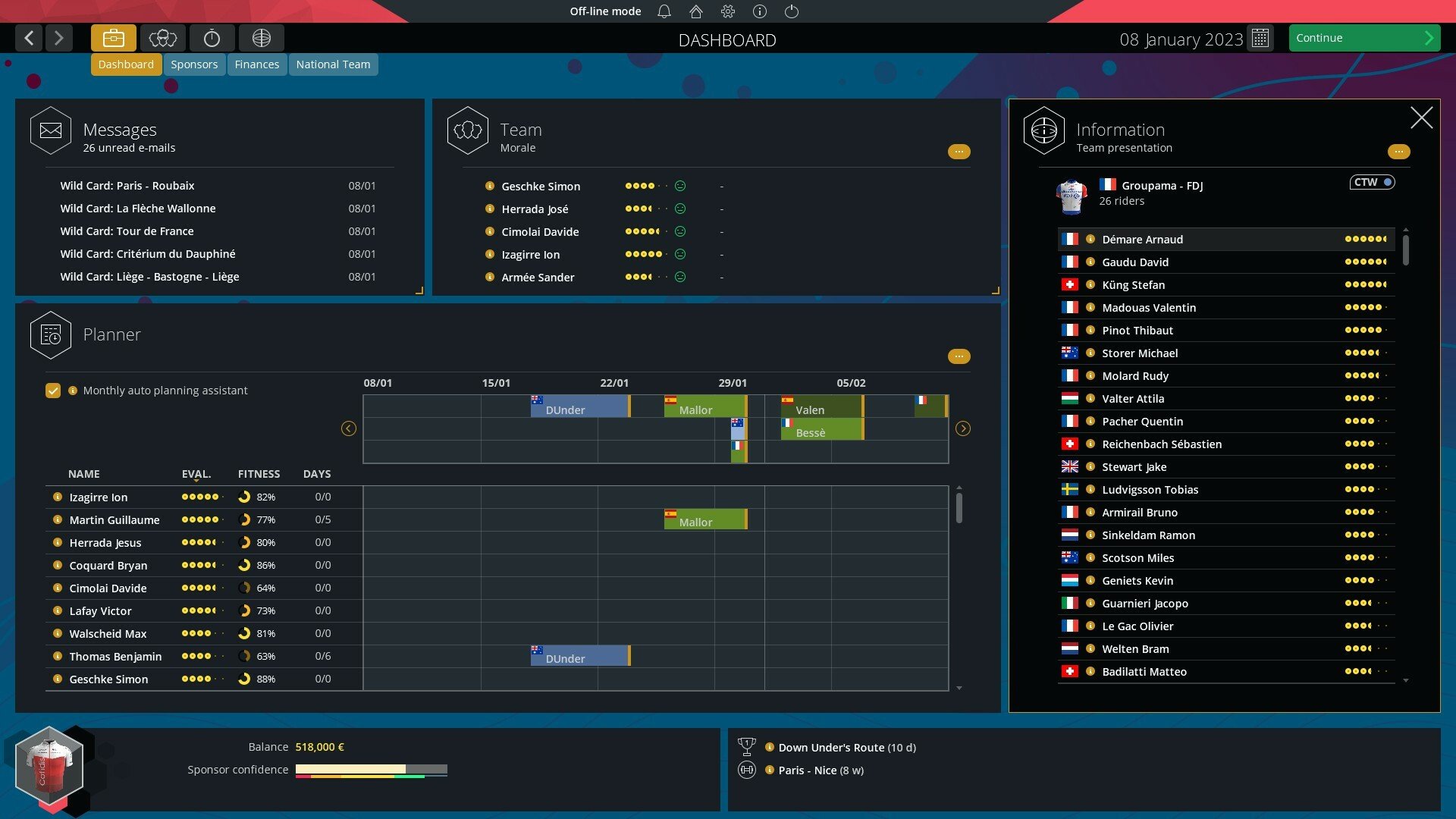Click the Planner panel icon
Viewport: 1456px width, 819px height.
(x=50, y=332)
